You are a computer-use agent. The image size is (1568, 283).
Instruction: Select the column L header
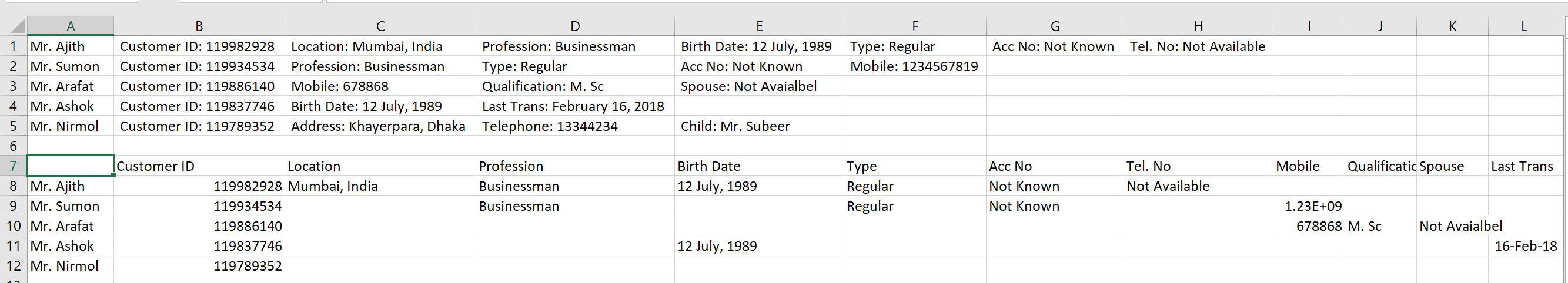pos(1523,26)
